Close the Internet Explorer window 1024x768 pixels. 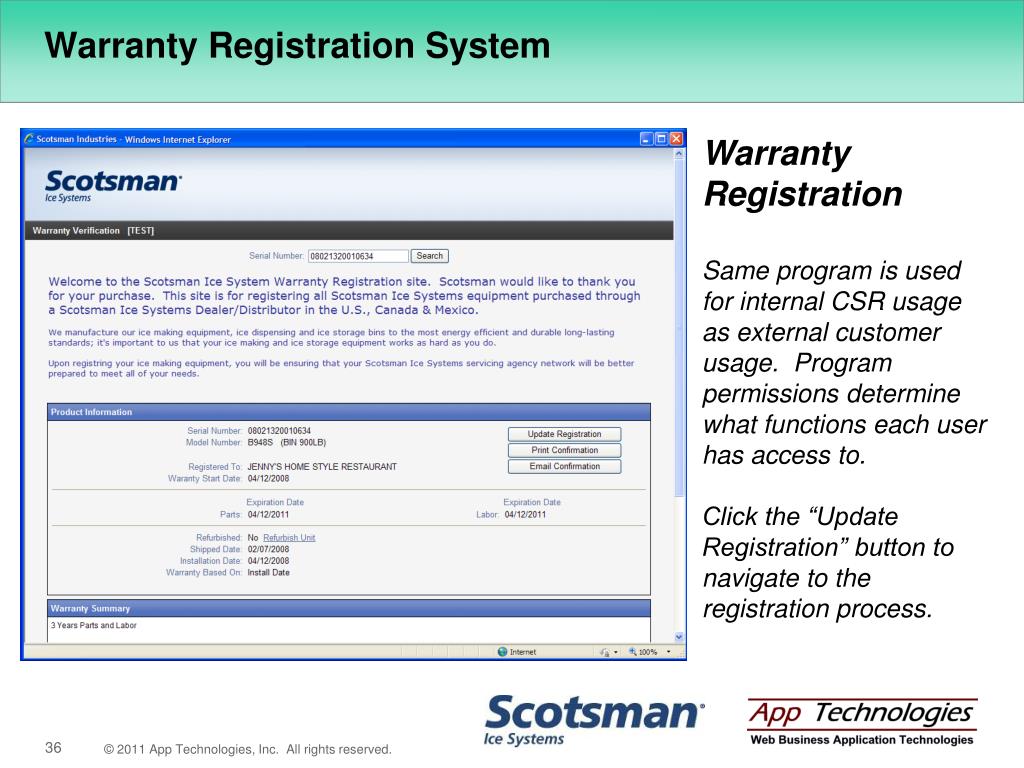[676, 138]
